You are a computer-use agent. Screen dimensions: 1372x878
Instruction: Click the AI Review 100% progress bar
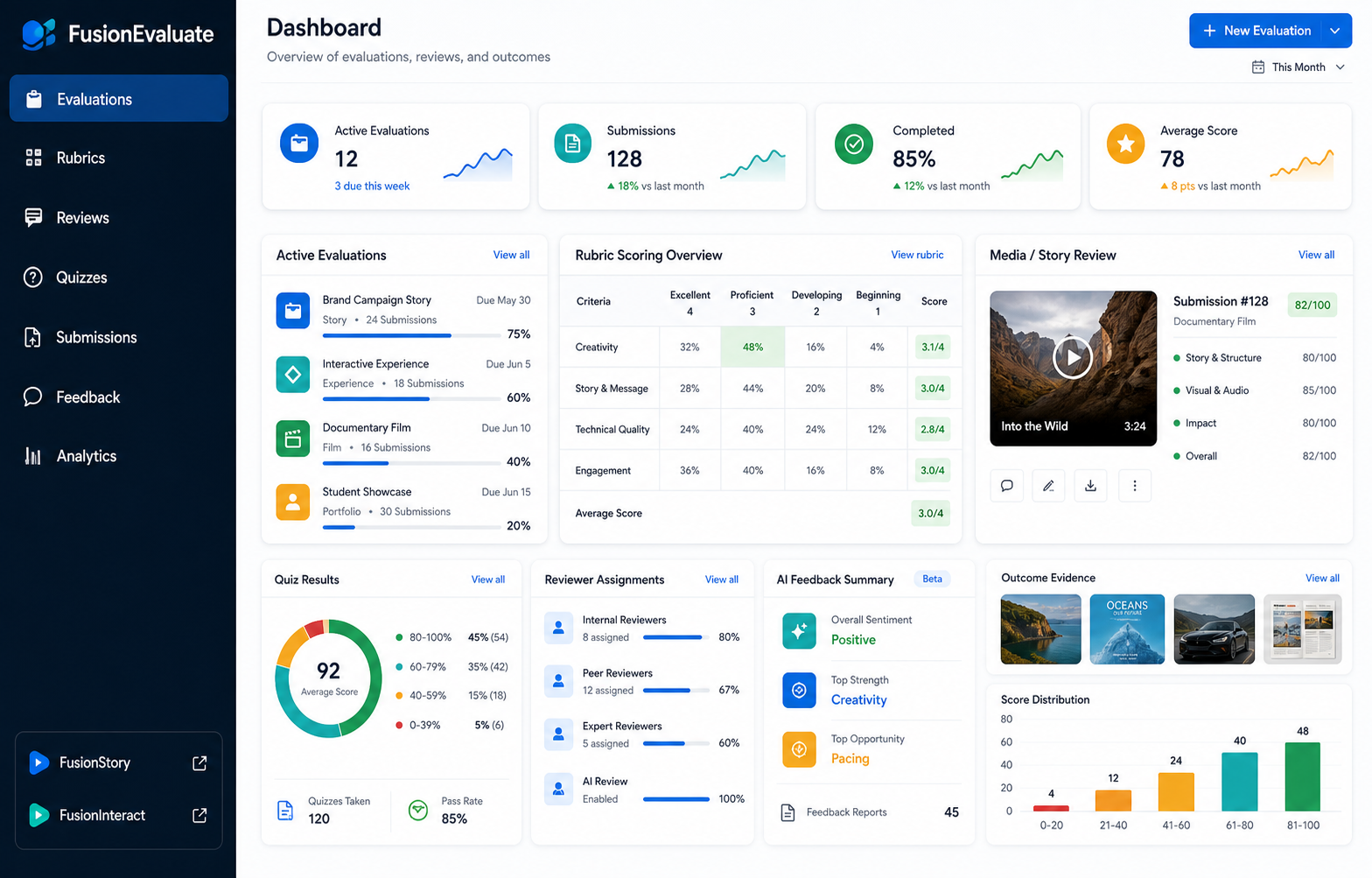pos(676,799)
